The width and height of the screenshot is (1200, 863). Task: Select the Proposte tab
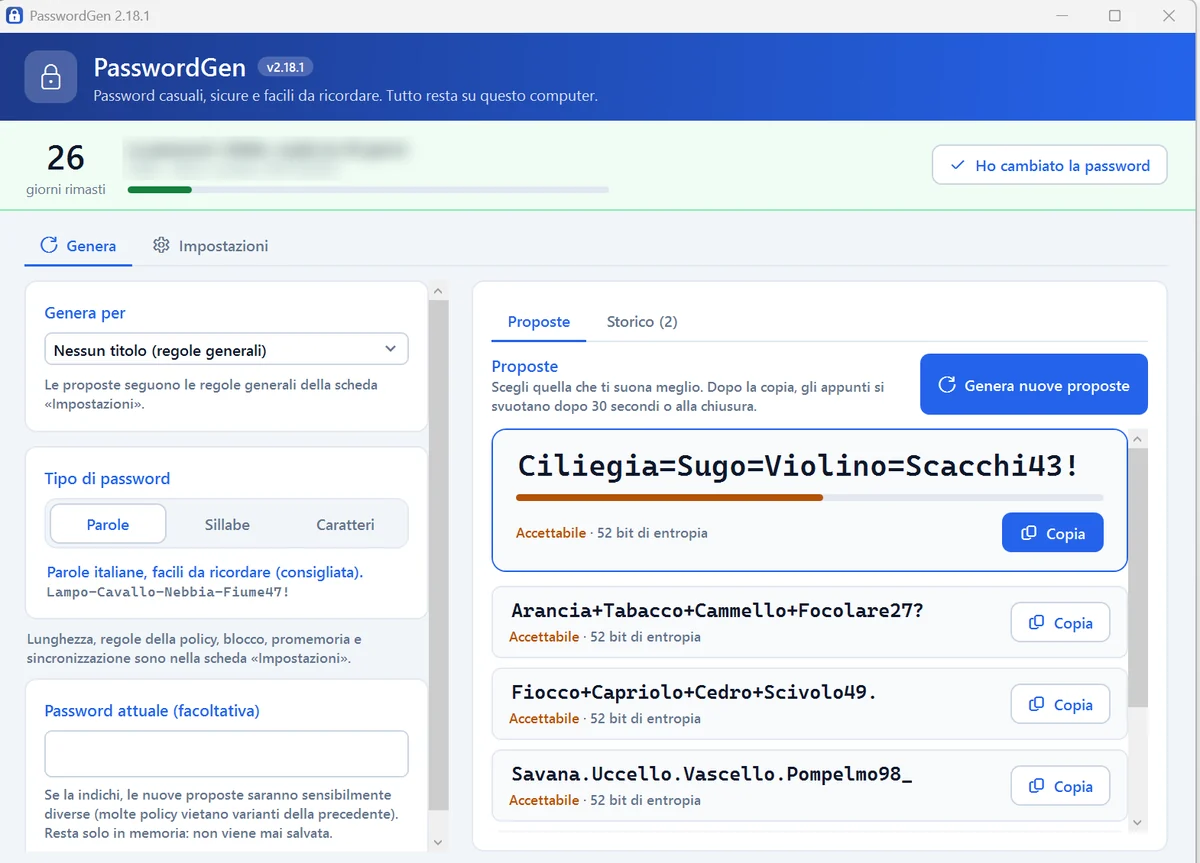point(539,322)
